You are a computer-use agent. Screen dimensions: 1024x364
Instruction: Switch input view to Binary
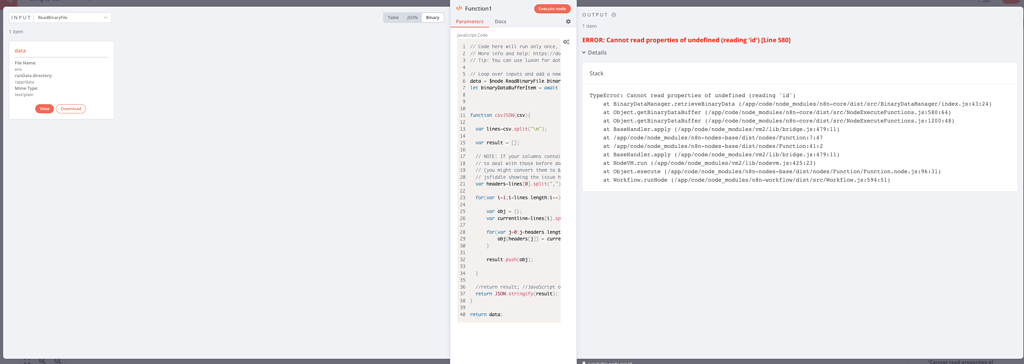pyautogui.click(x=432, y=18)
